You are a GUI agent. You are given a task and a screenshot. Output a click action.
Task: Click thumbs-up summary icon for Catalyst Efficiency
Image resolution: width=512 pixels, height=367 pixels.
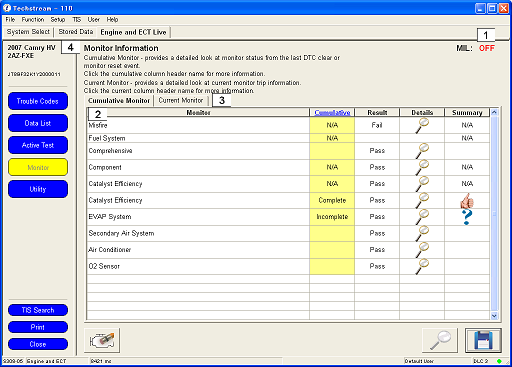coord(467,201)
